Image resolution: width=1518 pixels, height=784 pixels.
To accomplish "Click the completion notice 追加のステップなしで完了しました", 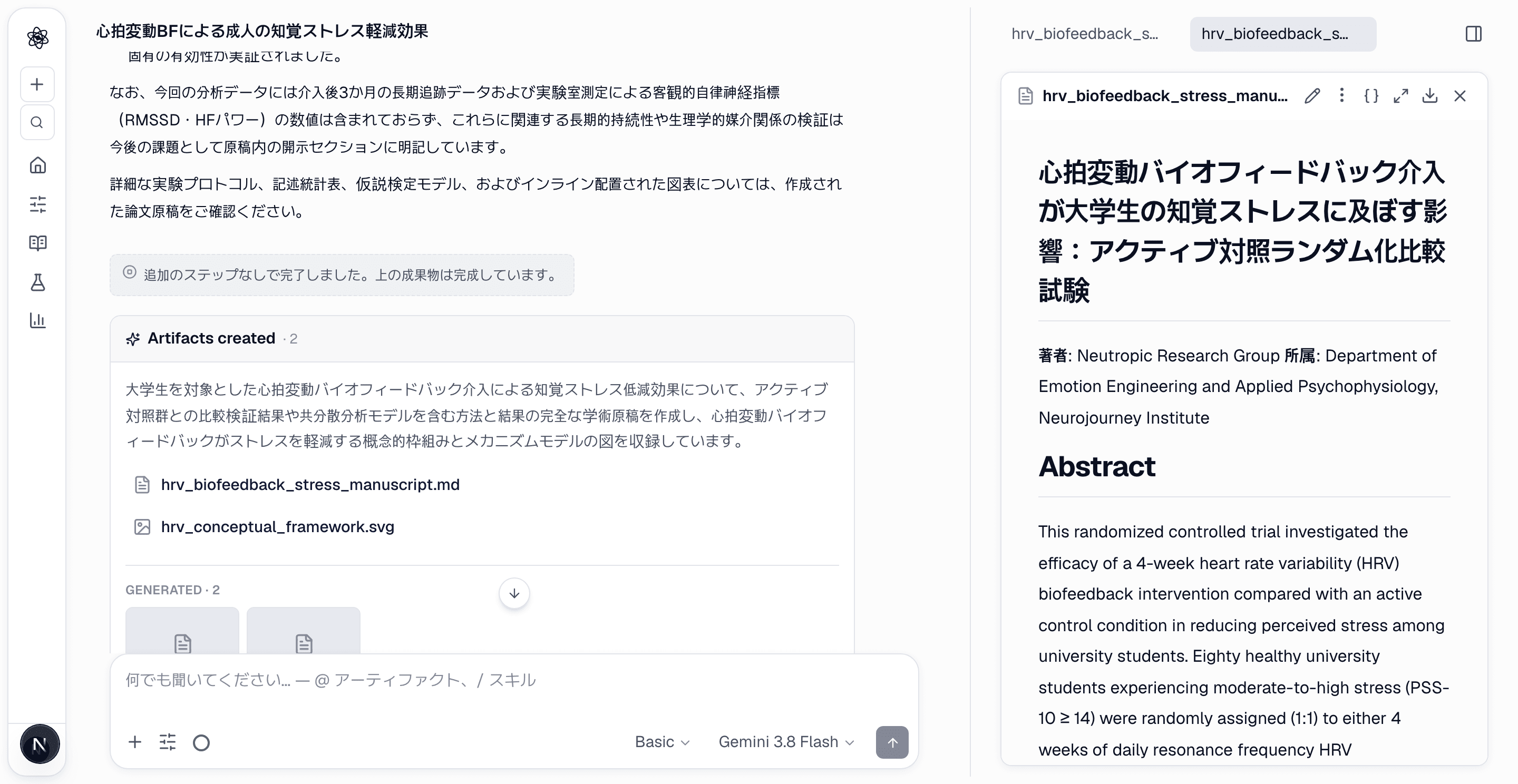I will 342,275.
